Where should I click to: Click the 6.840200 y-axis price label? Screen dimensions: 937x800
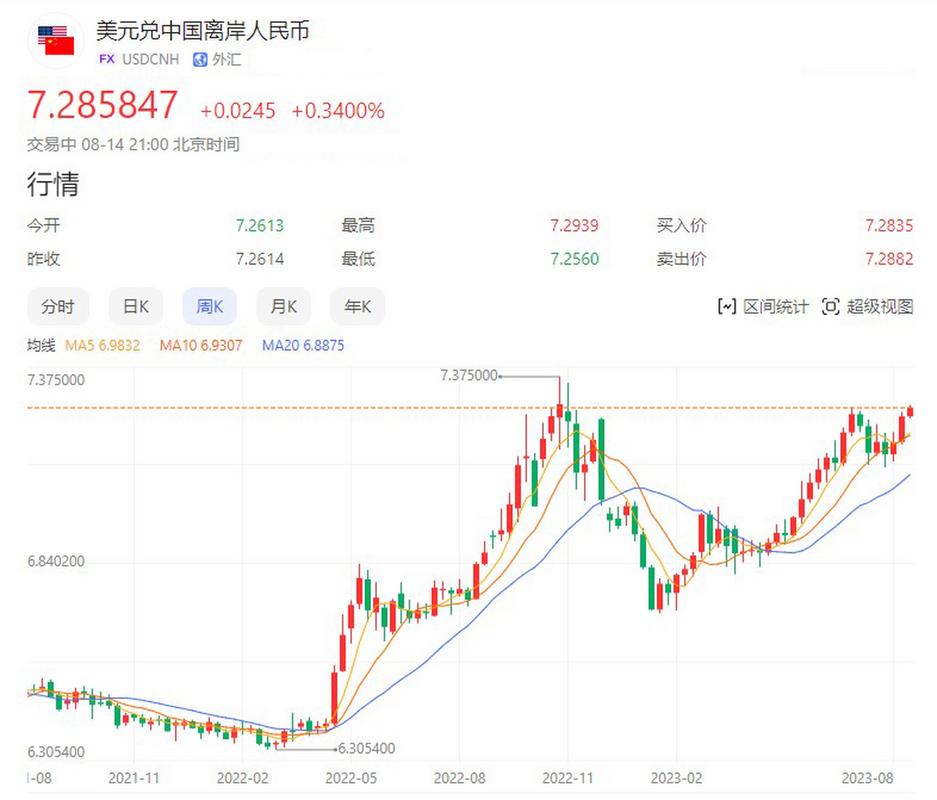click(x=56, y=562)
